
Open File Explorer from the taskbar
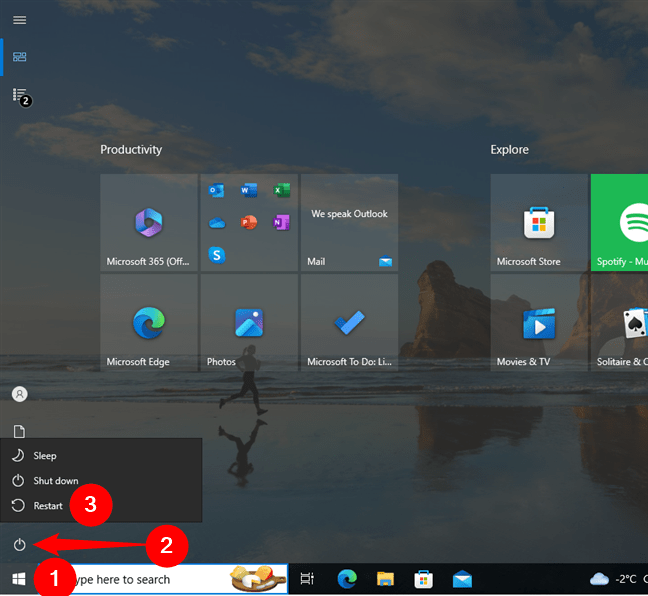point(385,579)
